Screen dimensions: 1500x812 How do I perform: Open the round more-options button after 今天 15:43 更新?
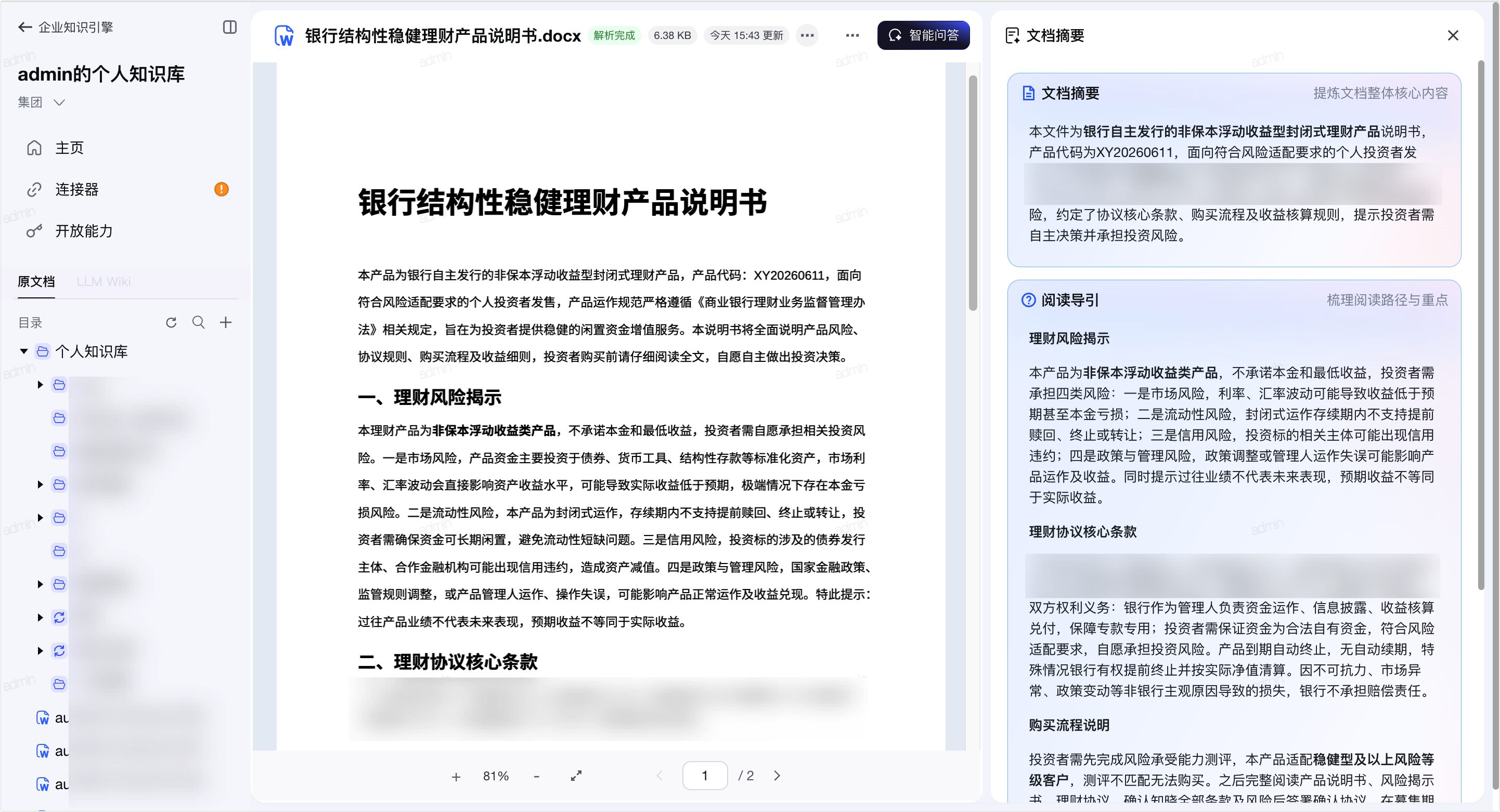(807, 35)
